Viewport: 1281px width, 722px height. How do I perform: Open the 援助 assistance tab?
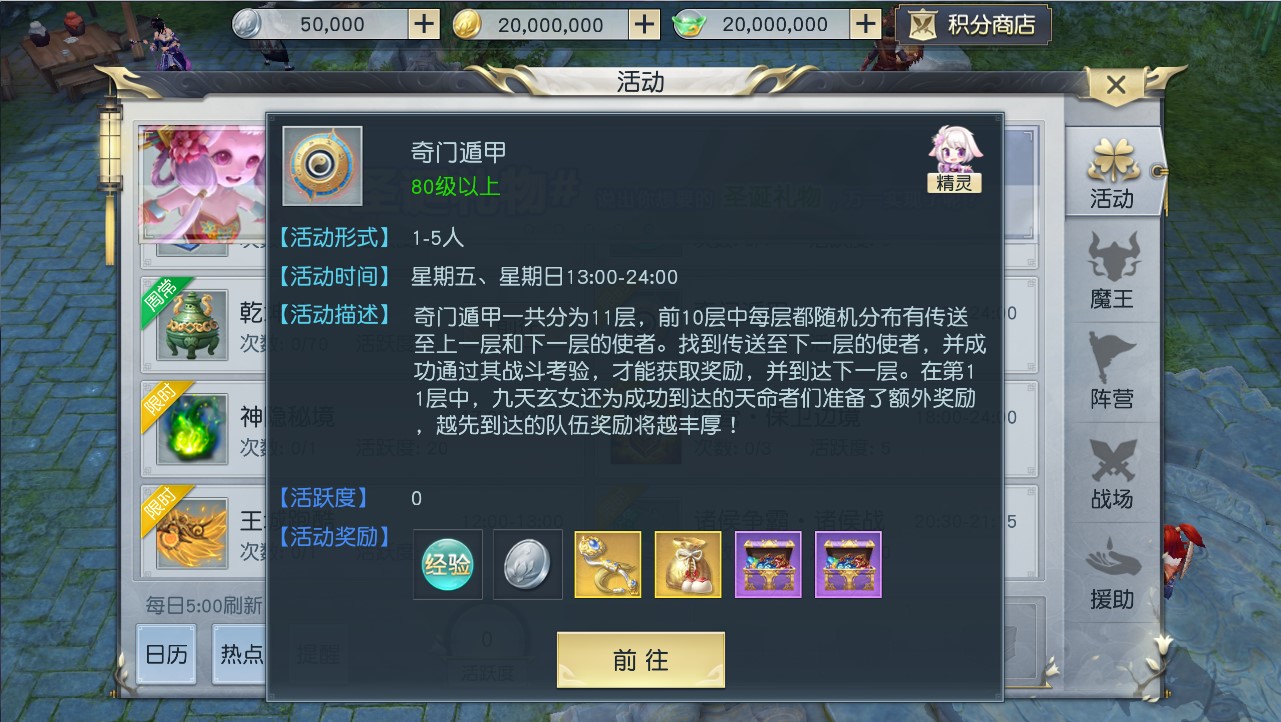pos(1112,573)
